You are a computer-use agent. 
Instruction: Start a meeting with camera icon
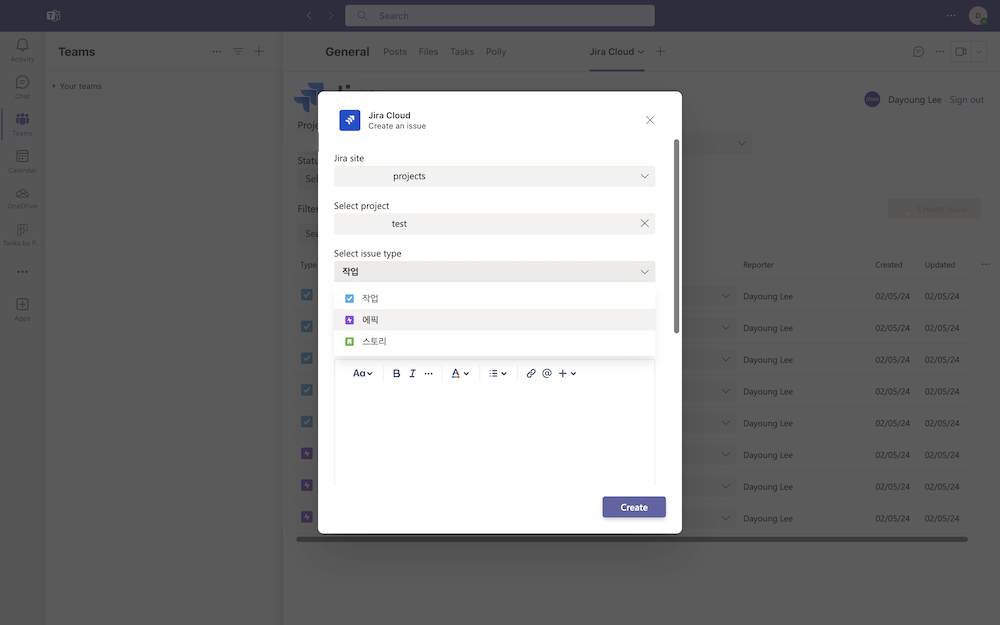tap(960, 52)
